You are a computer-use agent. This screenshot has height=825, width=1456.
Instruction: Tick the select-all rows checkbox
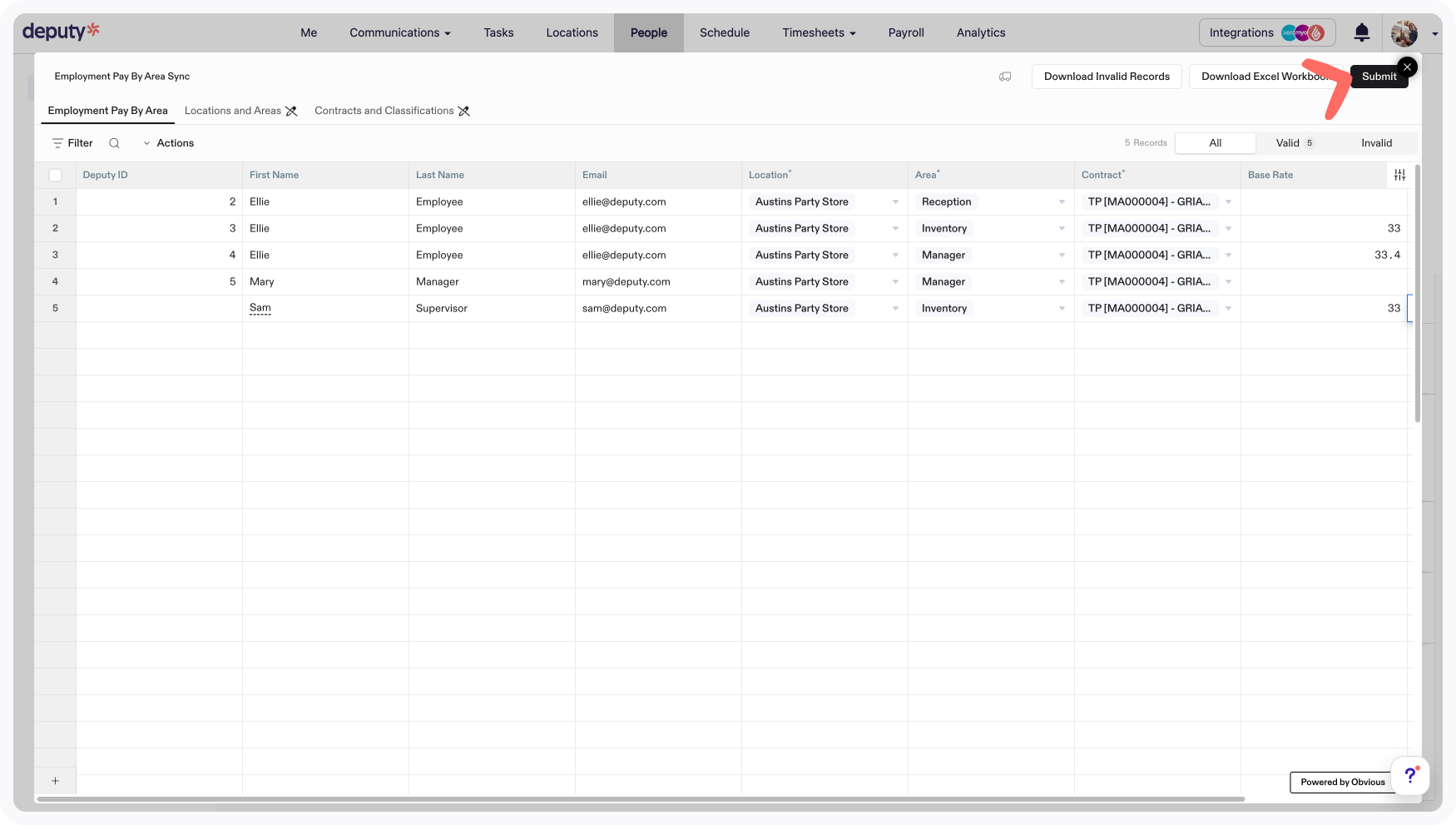point(56,175)
